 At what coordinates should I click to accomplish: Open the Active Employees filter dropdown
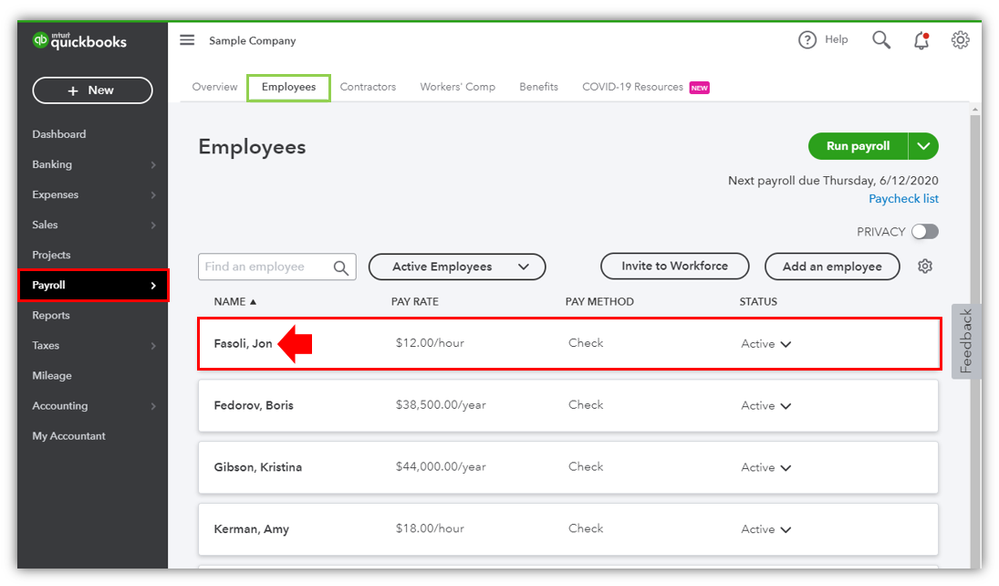coord(457,267)
